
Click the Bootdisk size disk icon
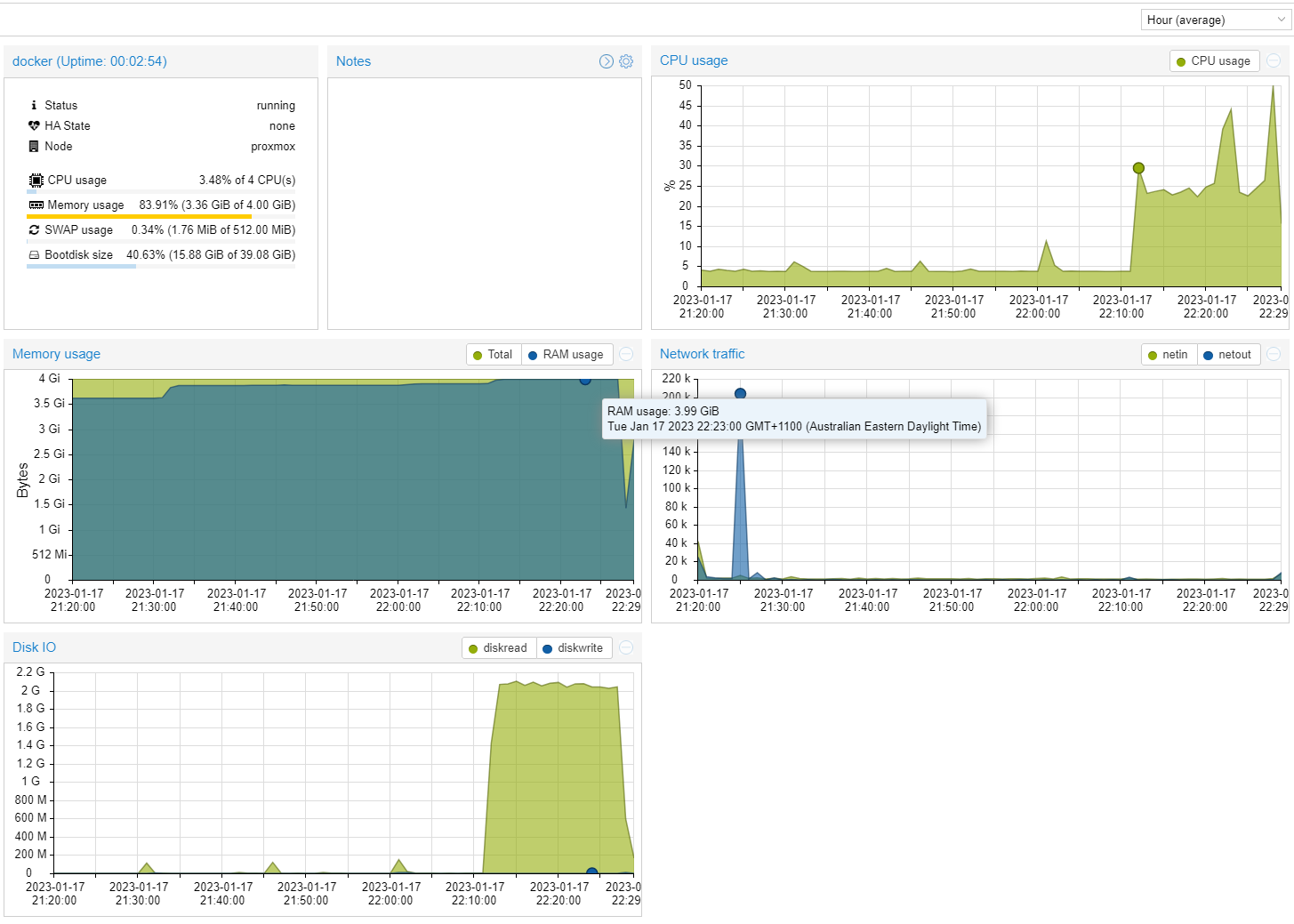[34, 254]
